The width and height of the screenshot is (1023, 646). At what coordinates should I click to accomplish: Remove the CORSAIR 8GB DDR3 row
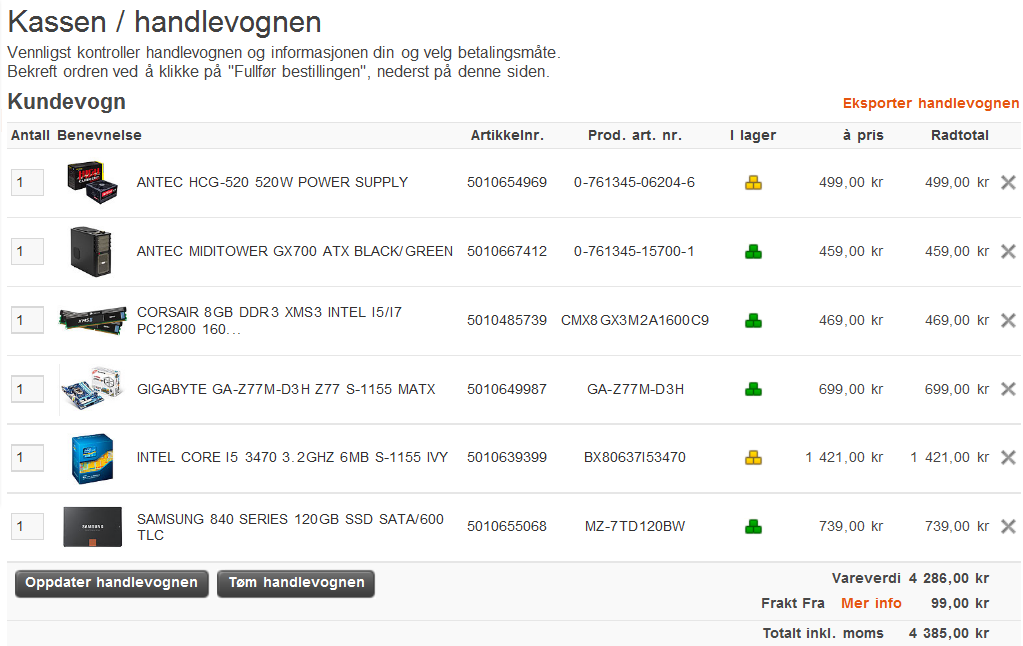(x=1008, y=320)
